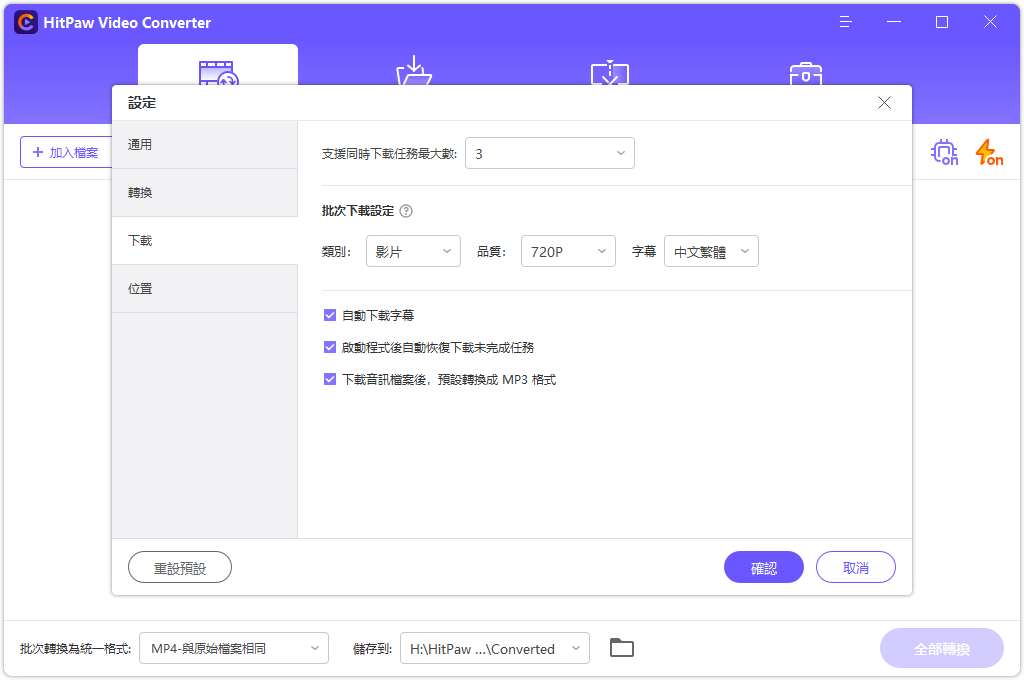Screen dimensions: 1024x680
Task: Select the 下載 settings tab
Action: [205, 240]
